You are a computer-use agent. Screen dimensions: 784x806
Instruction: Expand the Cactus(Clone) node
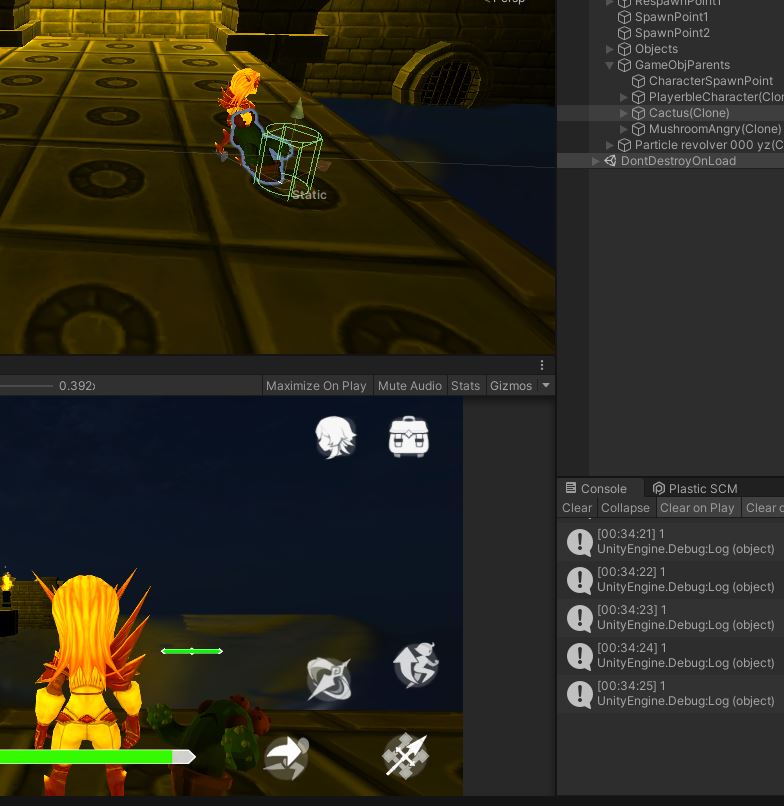tap(624, 113)
